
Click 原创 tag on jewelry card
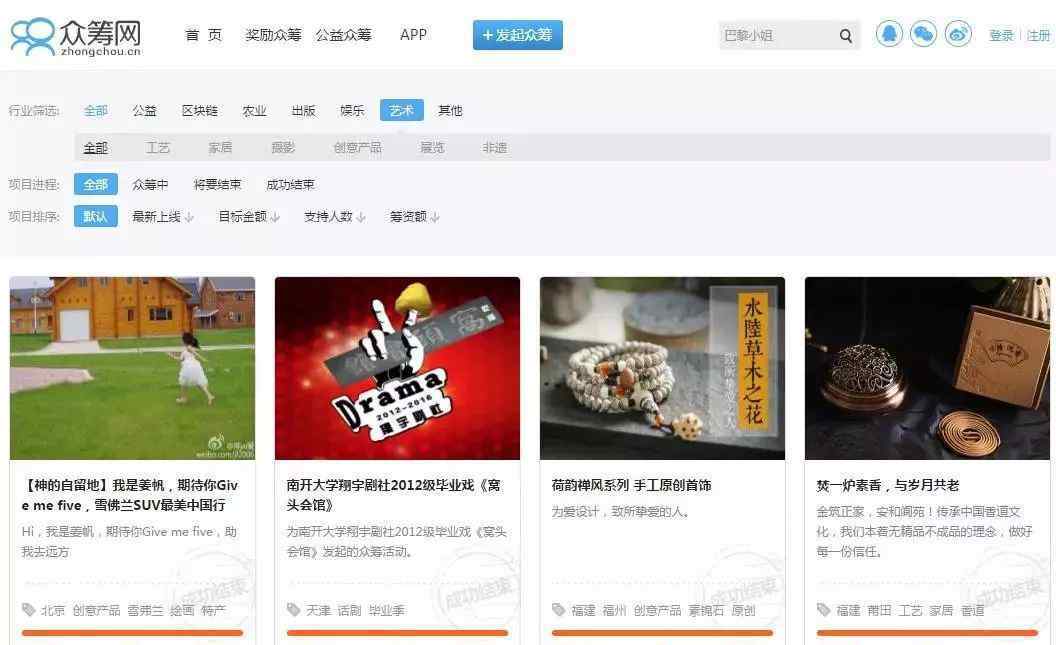click(743, 611)
